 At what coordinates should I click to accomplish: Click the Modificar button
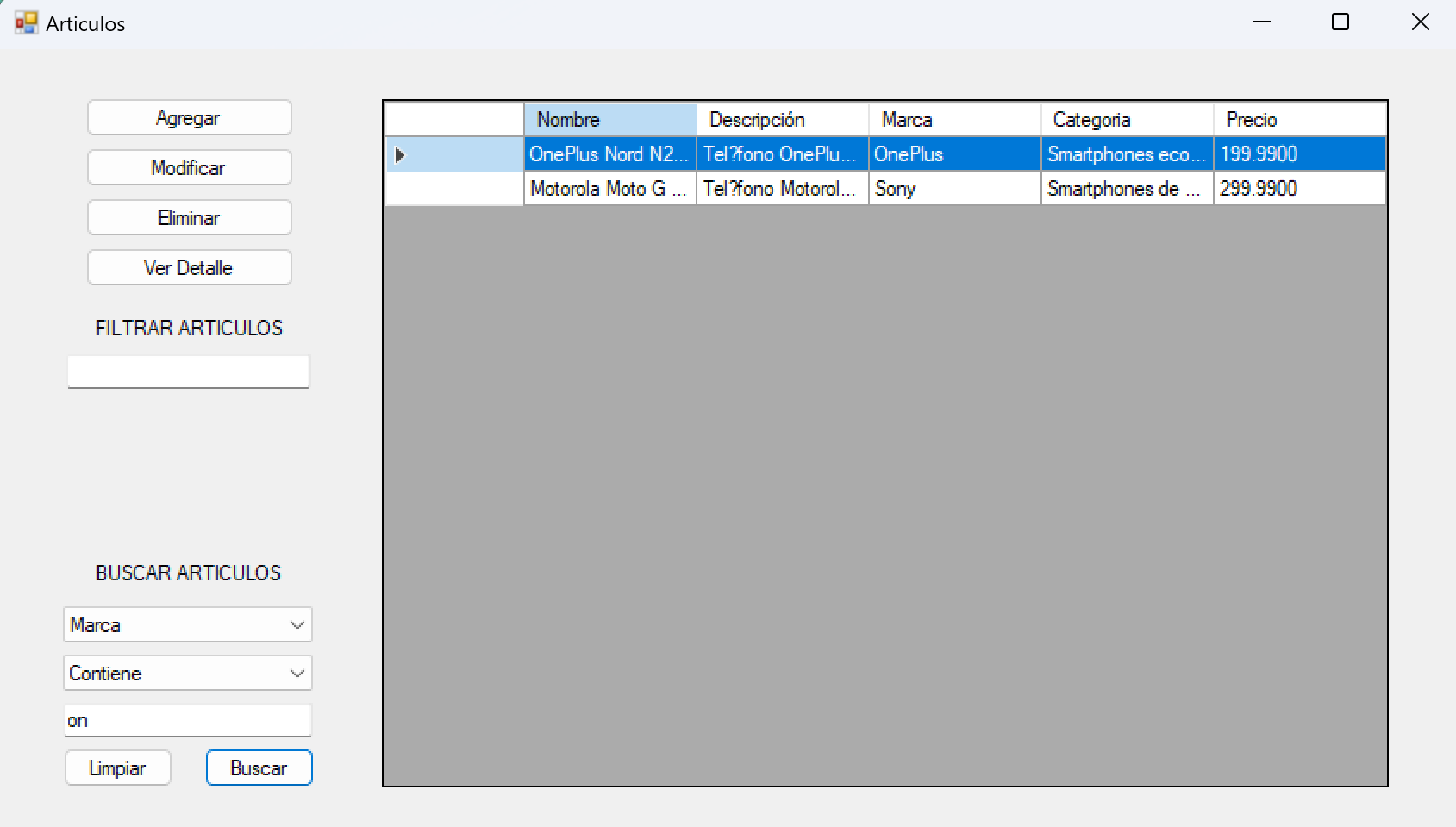[x=189, y=168]
